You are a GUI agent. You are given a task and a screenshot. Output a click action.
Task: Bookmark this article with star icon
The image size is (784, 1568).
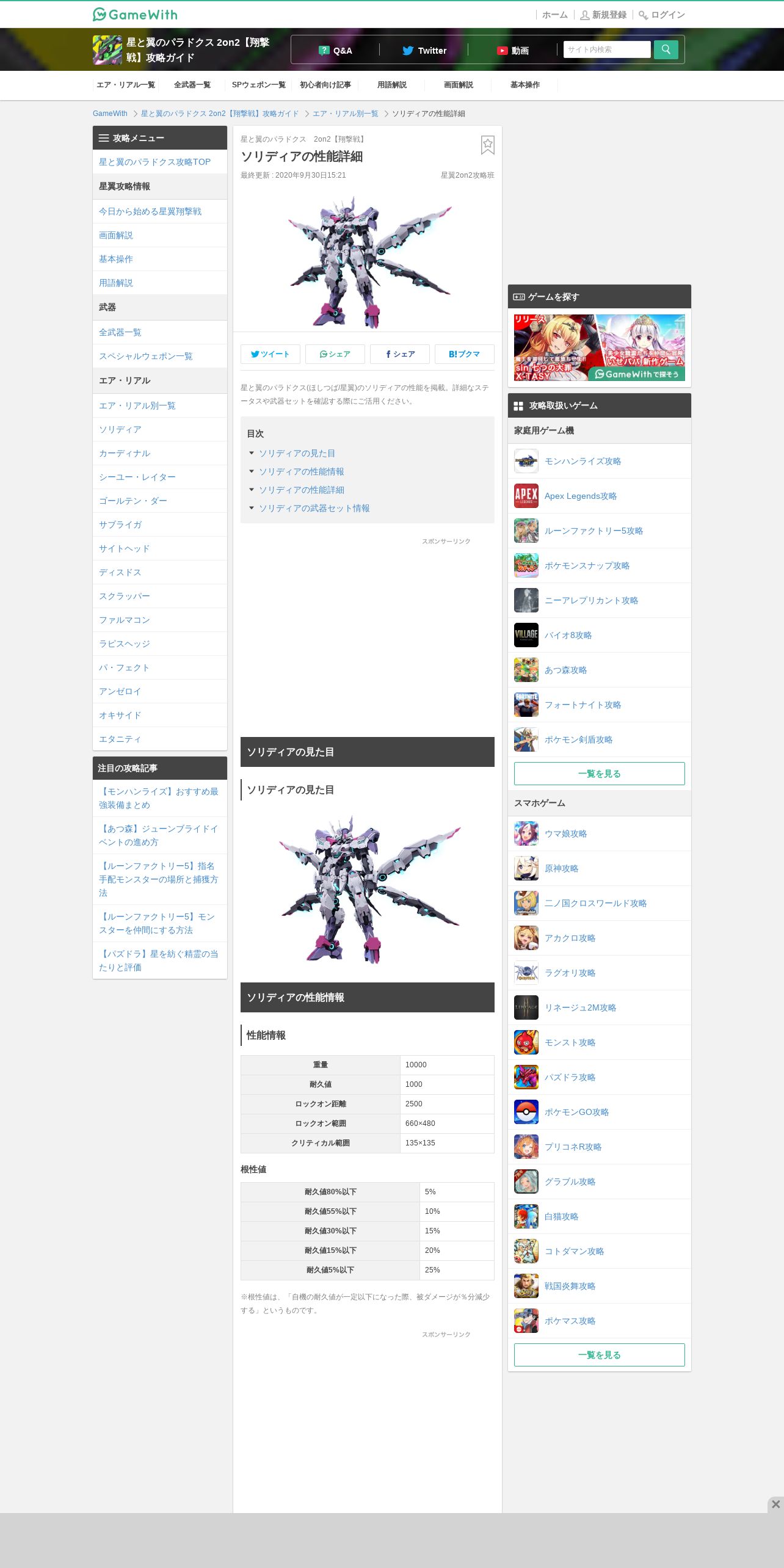point(487,145)
